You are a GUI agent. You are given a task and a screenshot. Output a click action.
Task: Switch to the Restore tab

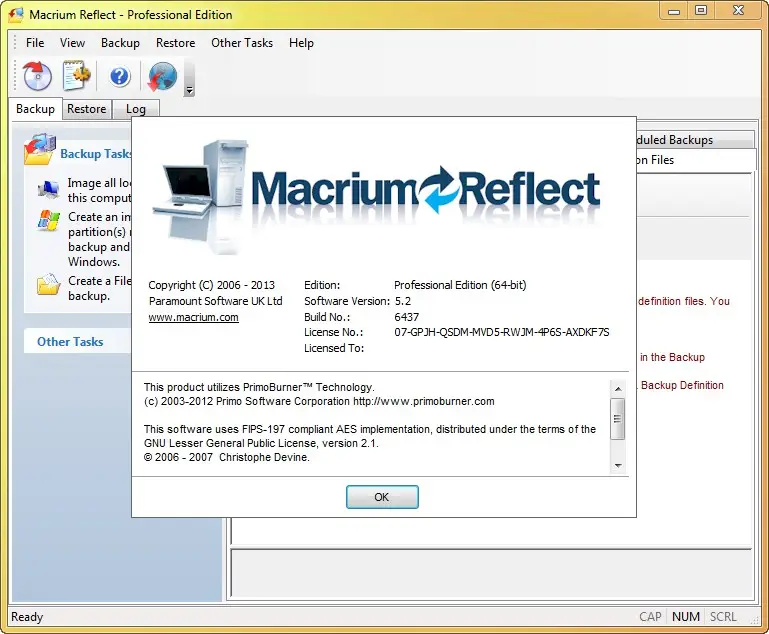point(87,109)
